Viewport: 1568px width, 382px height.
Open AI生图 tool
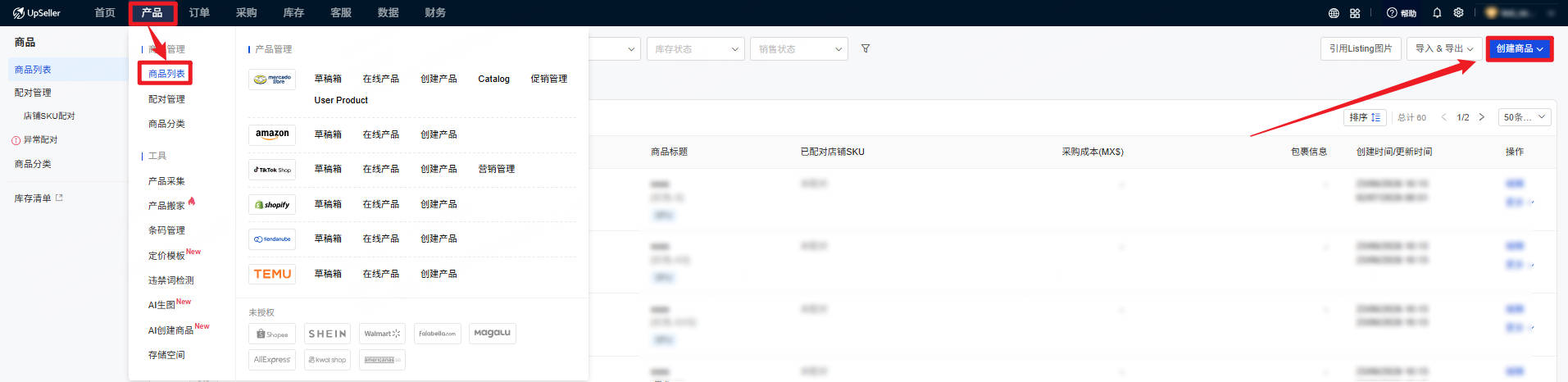click(x=161, y=305)
